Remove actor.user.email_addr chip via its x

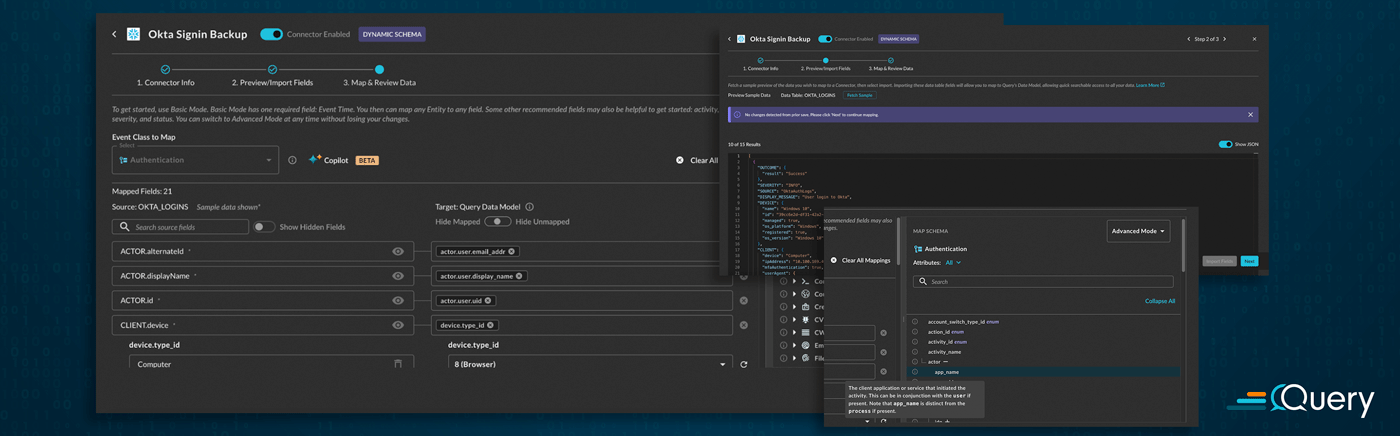click(x=512, y=252)
